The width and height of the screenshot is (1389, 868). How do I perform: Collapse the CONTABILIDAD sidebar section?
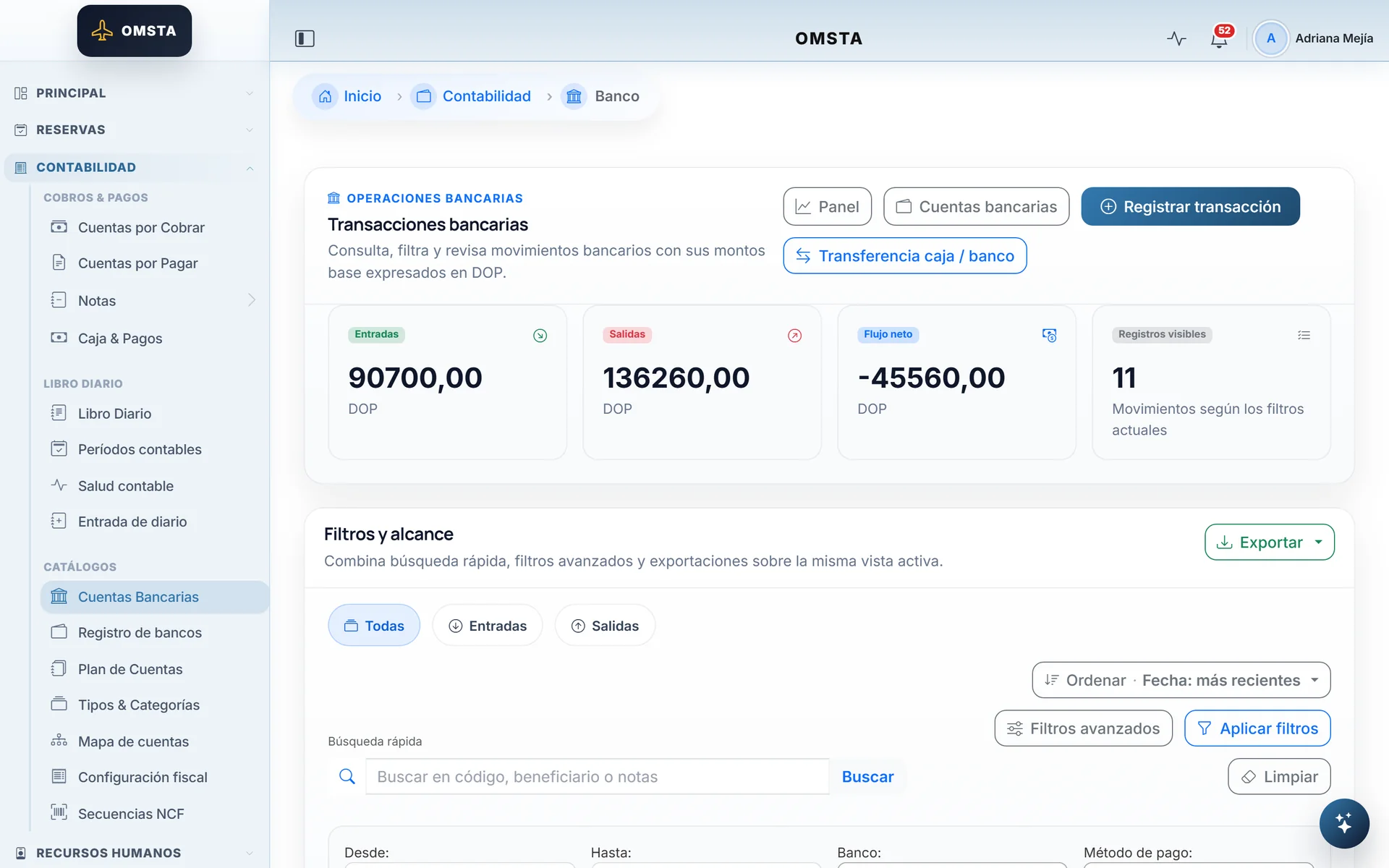(x=135, y=168)
